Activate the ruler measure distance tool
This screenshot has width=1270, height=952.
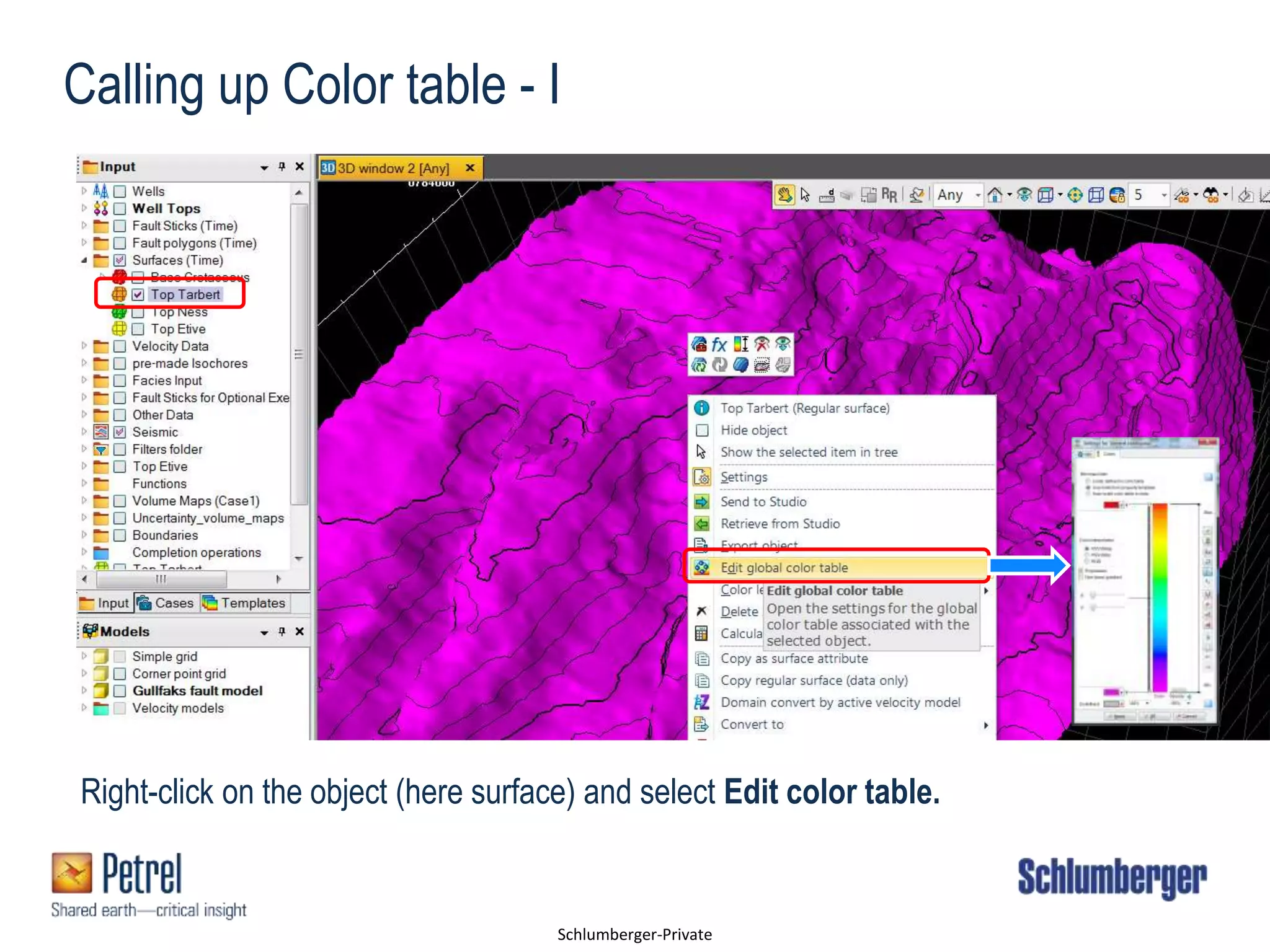point(827,196)
